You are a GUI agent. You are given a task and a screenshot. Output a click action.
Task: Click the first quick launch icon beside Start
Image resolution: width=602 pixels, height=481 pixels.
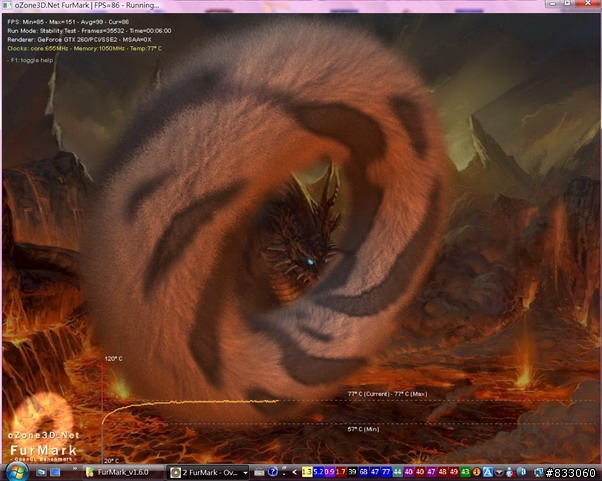(x=41, y=472)
